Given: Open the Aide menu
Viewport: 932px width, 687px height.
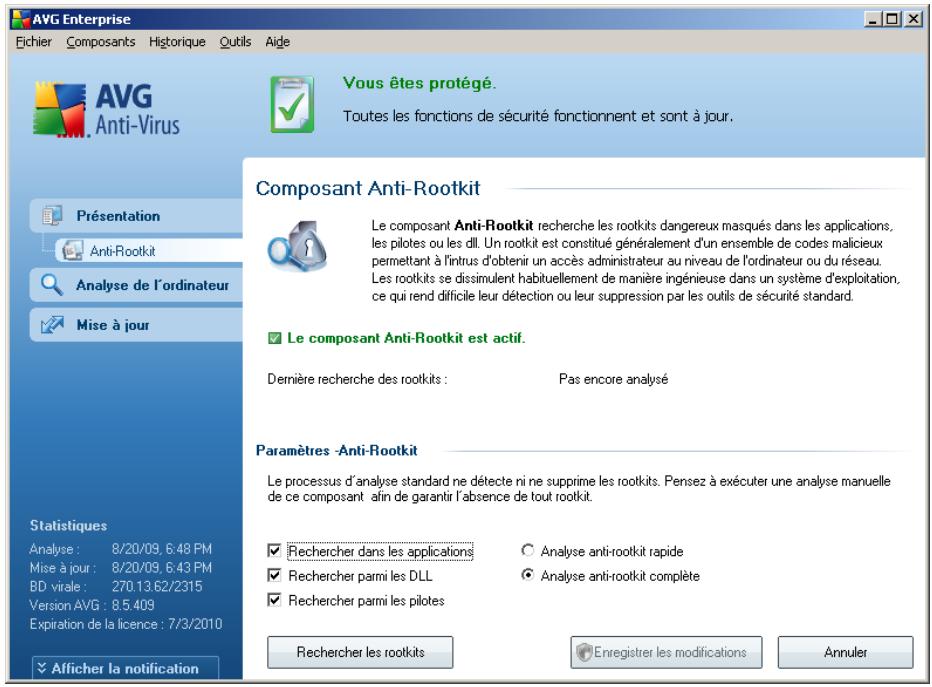Looking at the screenshot, I should point(278,42).
